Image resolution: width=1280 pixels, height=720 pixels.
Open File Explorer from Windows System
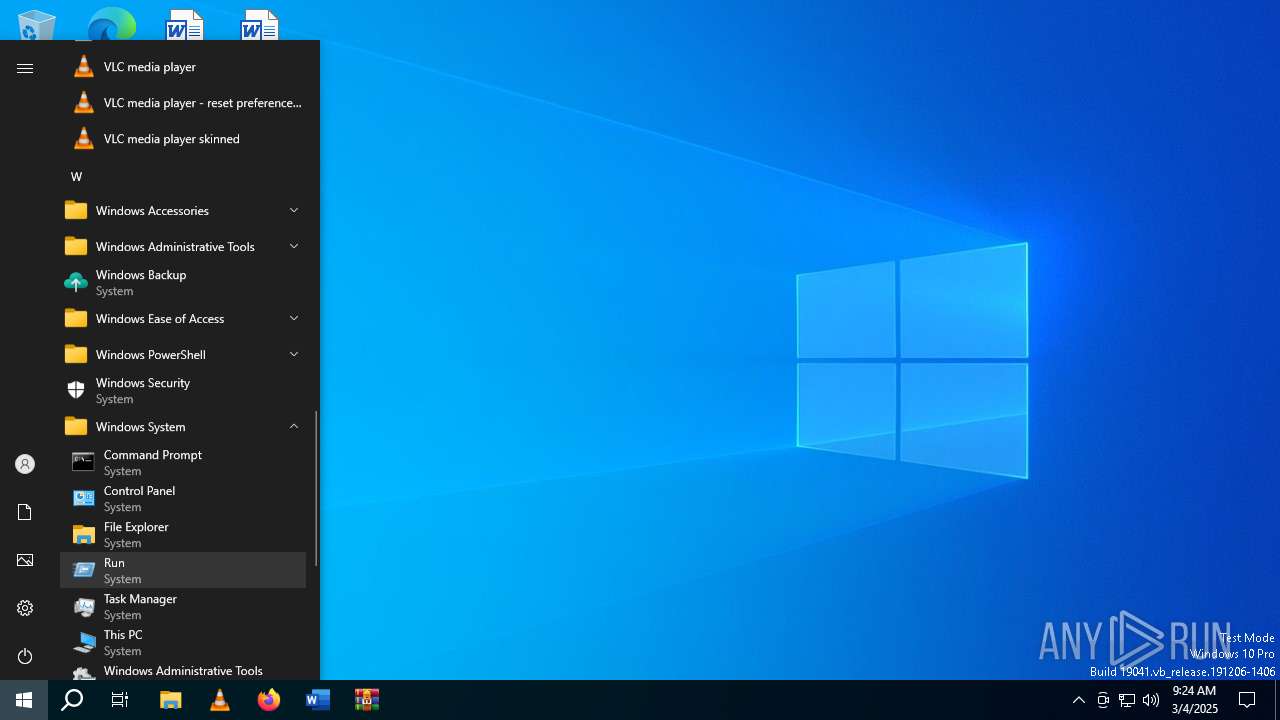[183, 535]
